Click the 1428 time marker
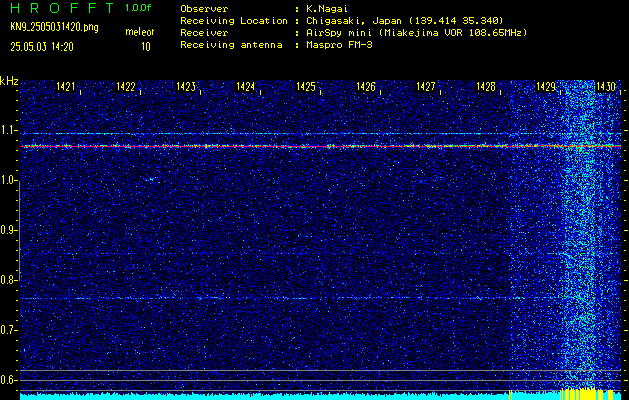Image resolution: width=629 pixels, height=400 pixels. click(486, 86)
